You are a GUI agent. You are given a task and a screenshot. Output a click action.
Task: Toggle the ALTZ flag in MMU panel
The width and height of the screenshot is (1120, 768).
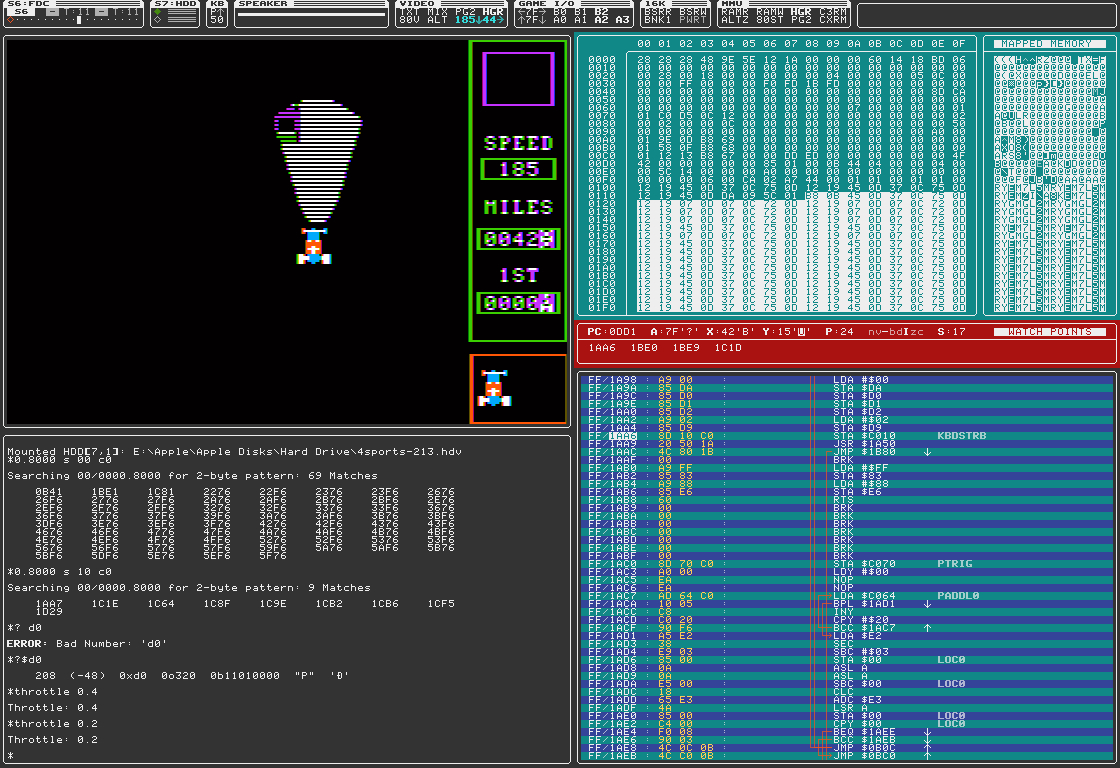pyautogui.click(x=734, y=19)
